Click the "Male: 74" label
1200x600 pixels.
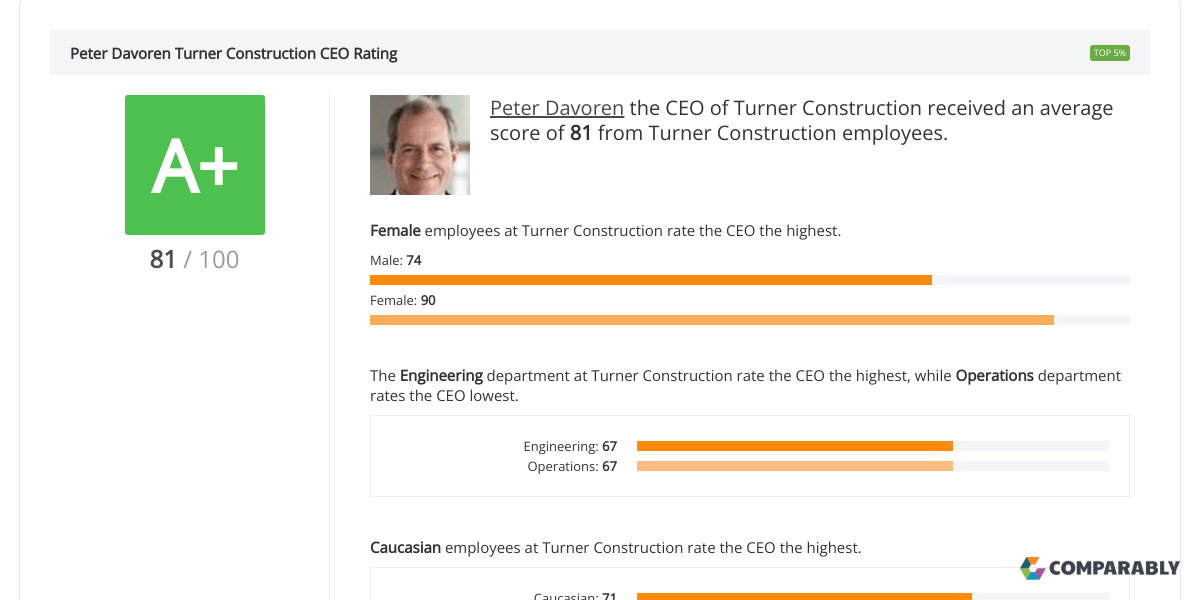point(396,260)
